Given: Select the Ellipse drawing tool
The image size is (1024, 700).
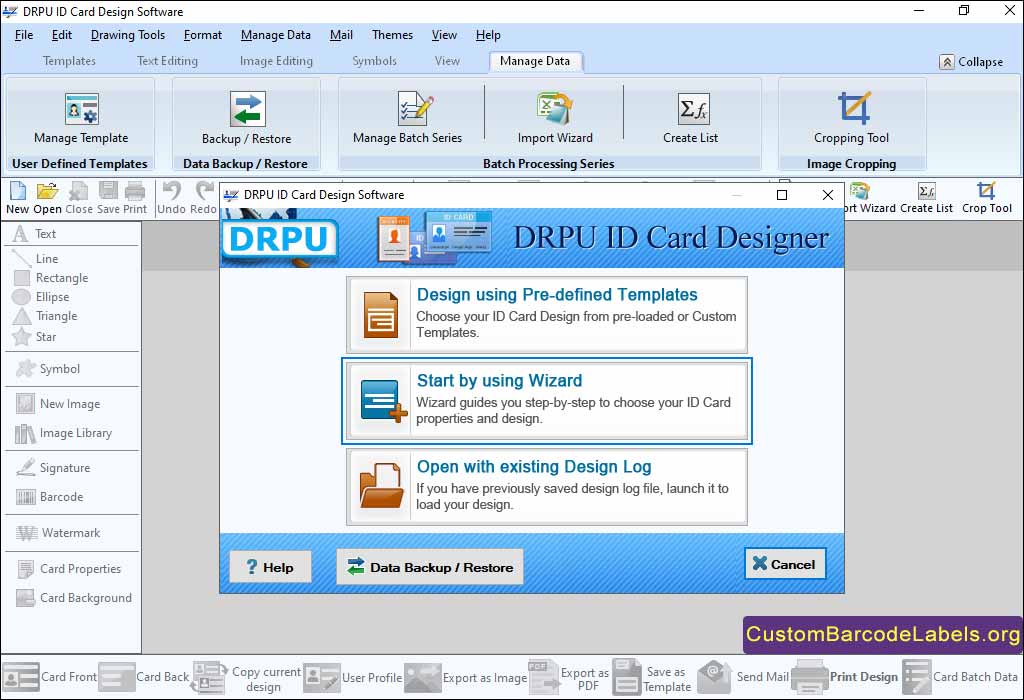Looking at the screenshot, I should [41, 296].
